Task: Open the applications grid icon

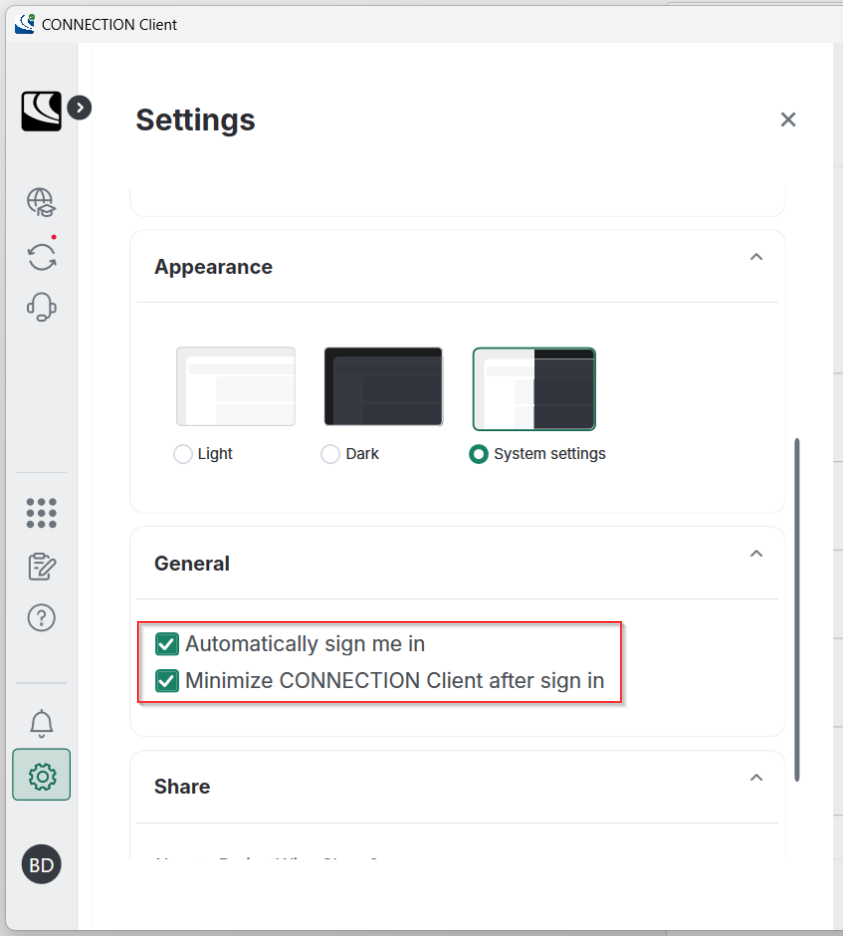Action: tap(42, 513)
